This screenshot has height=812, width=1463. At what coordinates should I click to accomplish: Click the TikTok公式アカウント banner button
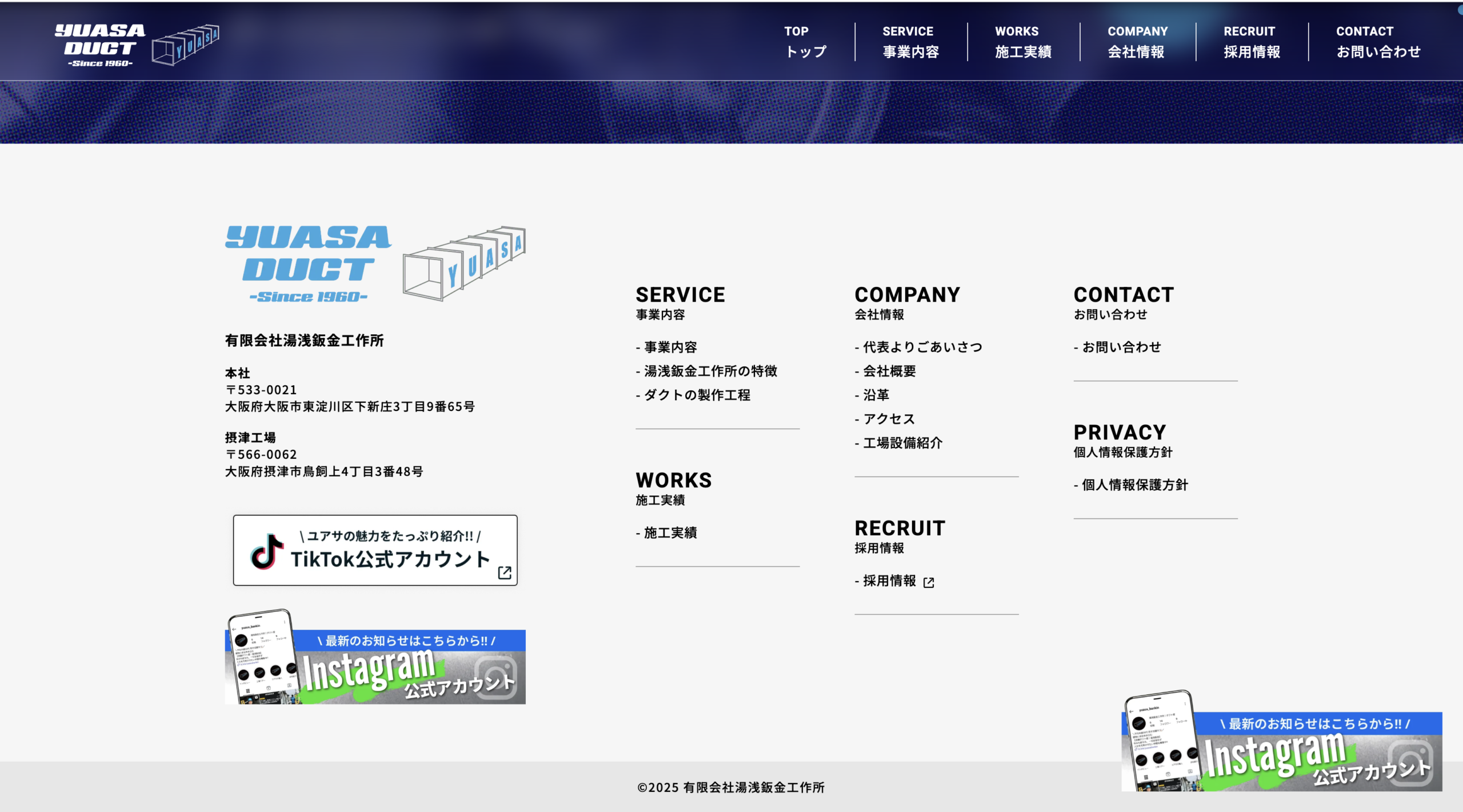[375, 550]
